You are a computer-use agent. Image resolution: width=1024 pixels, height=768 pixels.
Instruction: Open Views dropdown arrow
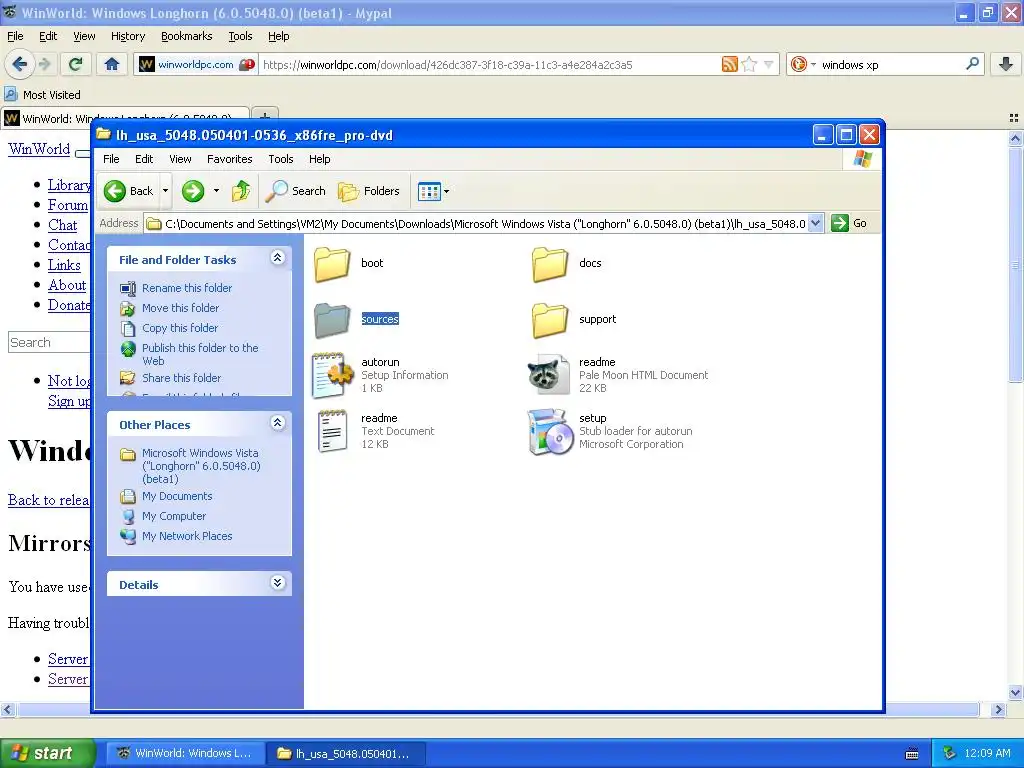coord(447,191)
